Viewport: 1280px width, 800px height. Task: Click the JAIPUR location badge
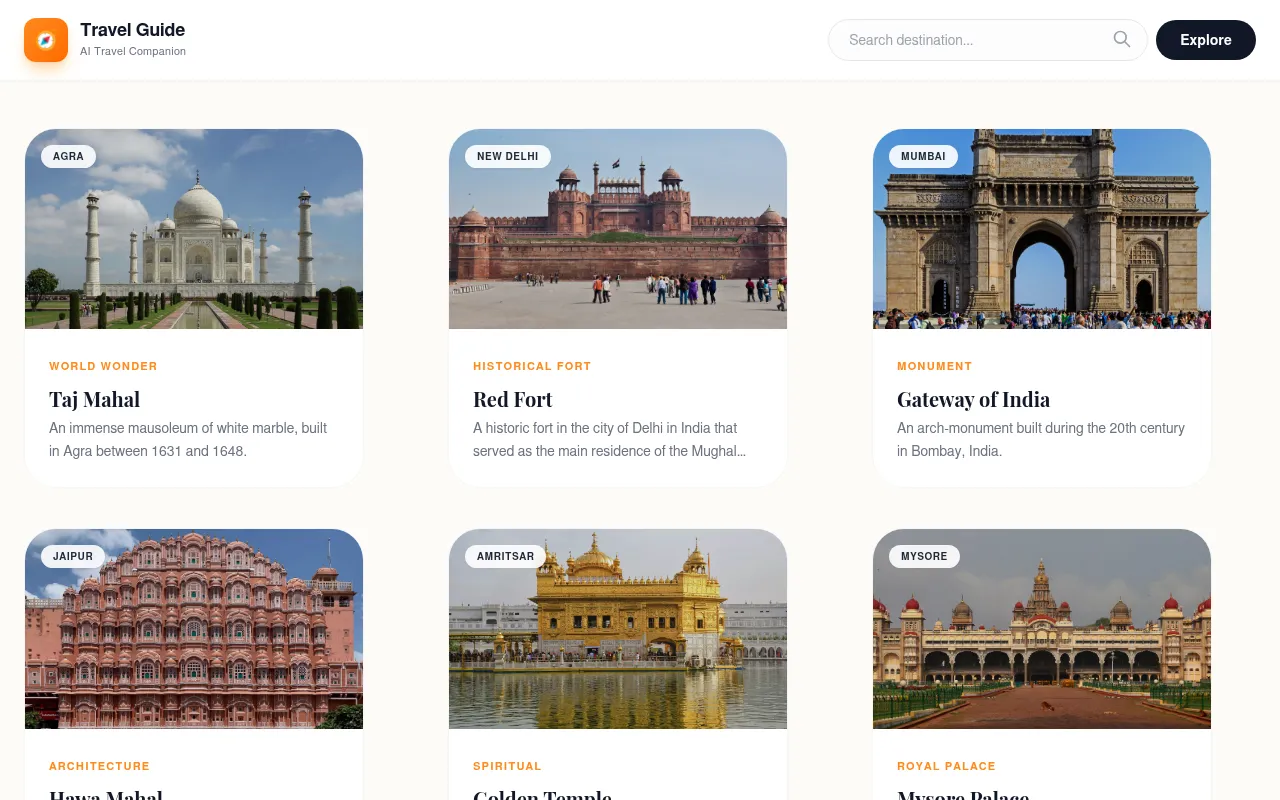(73, 556)
